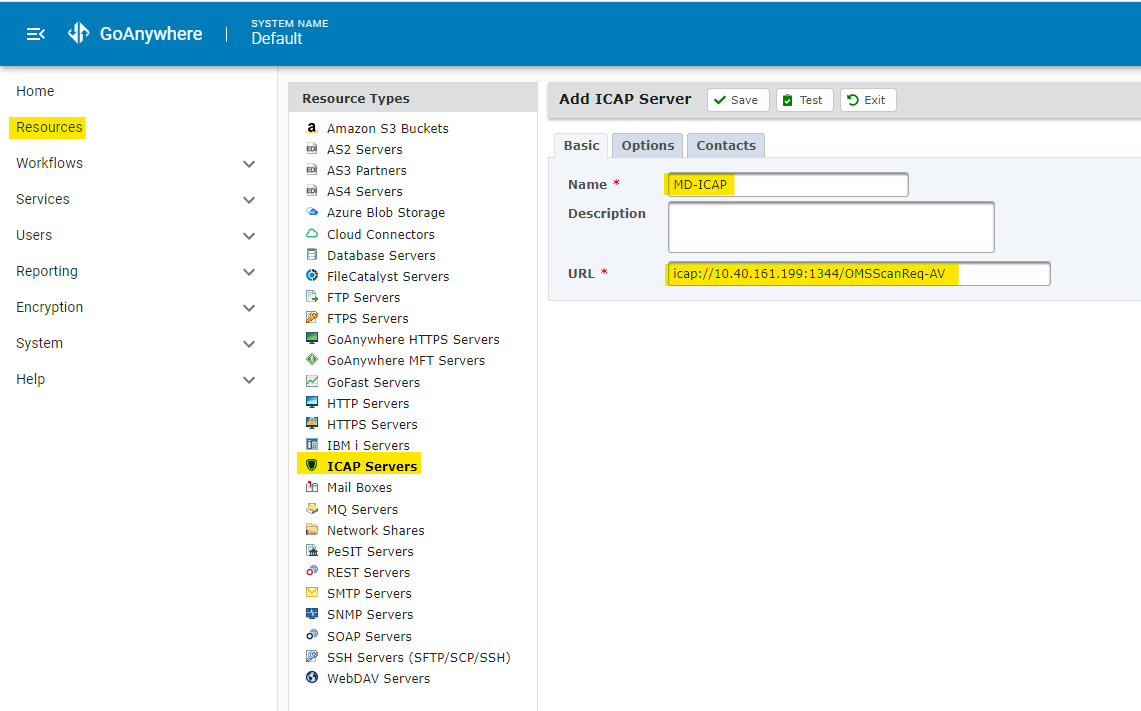Click the Name field containing MD-ICAP
This screenshot has height=711, width=1141.
788,185
